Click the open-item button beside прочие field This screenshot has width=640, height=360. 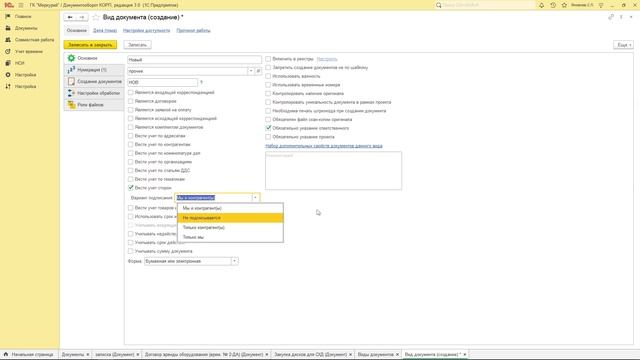pyautogui.click(x=258, y=71)
